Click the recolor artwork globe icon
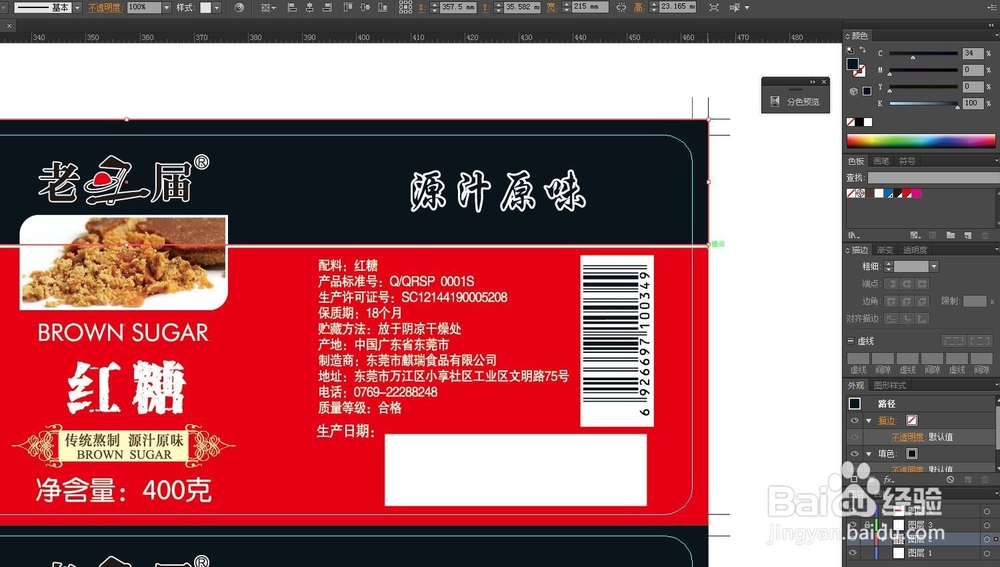1000x567 pixels. (239, 8)
